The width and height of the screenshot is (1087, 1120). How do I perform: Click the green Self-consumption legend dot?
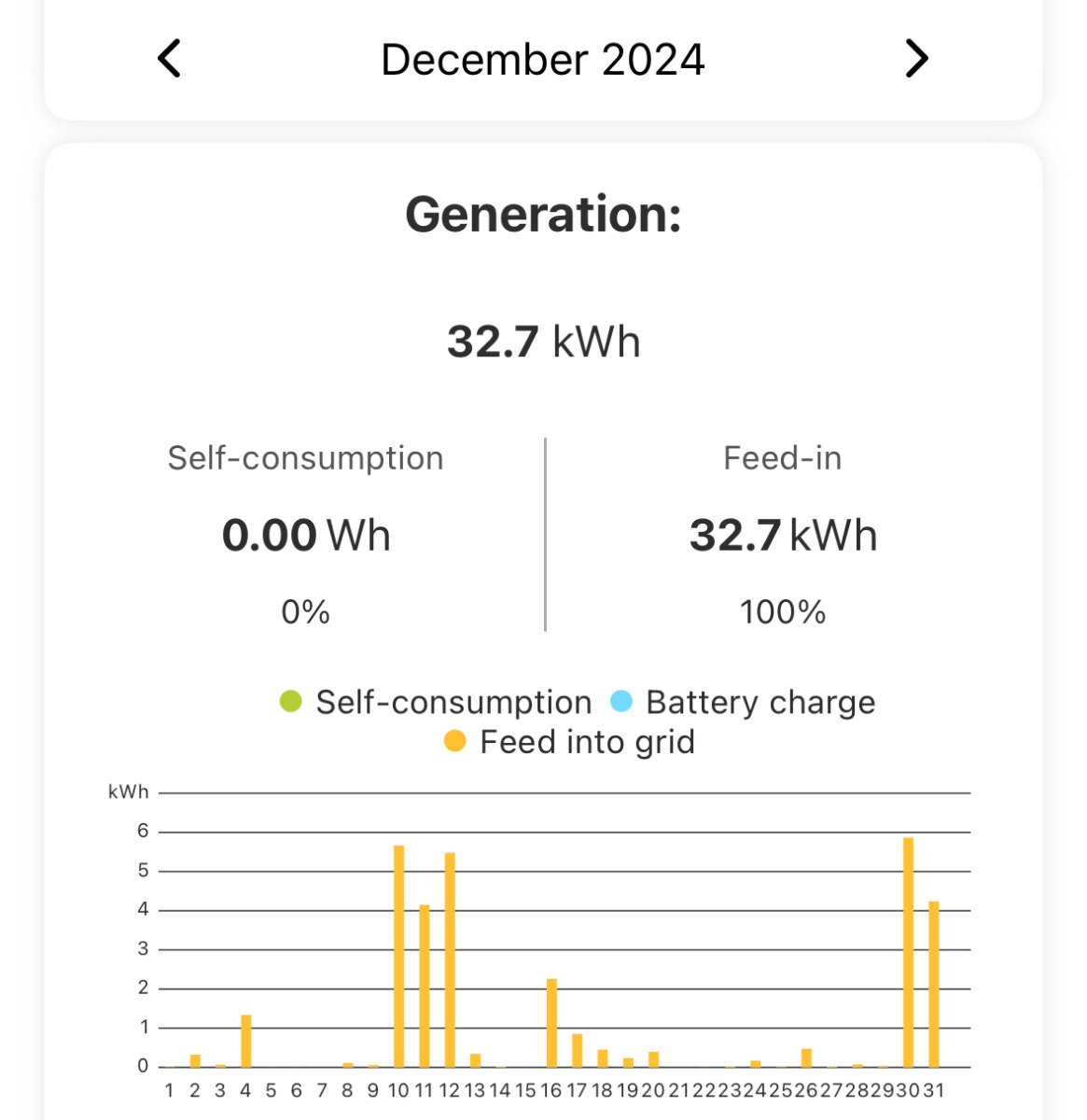(291, 701)
